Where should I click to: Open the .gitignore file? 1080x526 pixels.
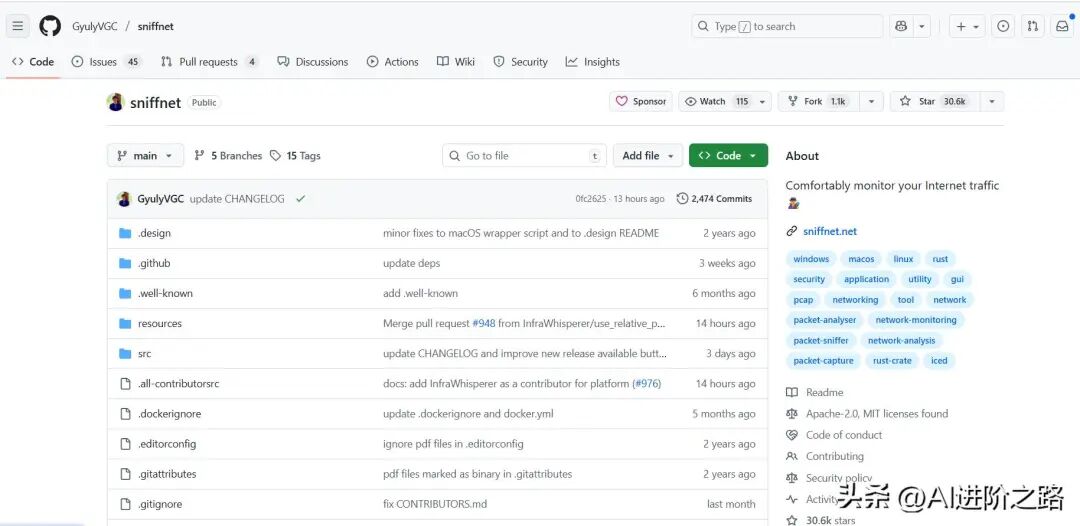click(x=160, y=504)
